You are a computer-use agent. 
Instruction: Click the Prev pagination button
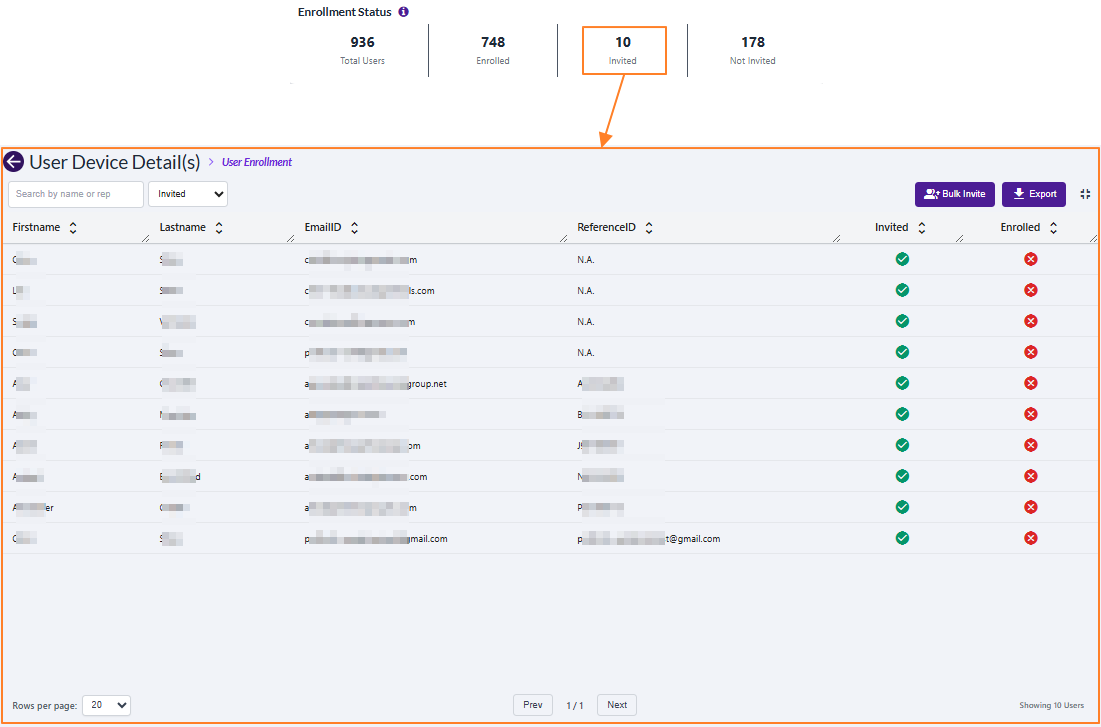point(533,704)
